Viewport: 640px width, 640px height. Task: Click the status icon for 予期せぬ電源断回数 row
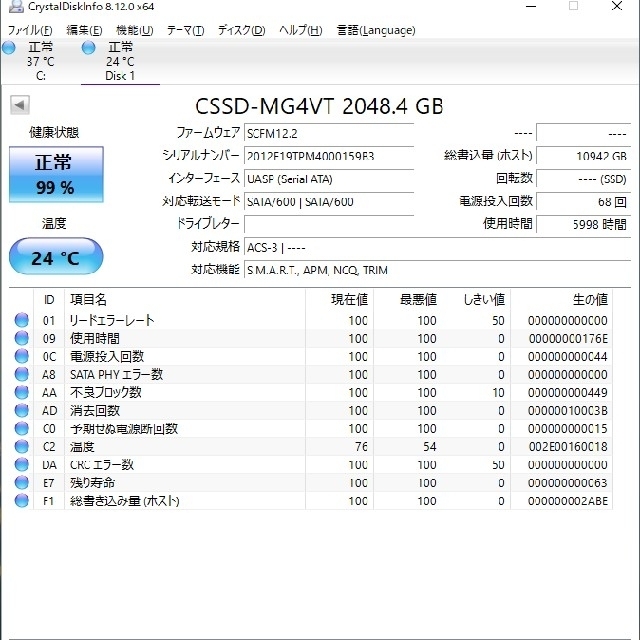pos(22,428)
